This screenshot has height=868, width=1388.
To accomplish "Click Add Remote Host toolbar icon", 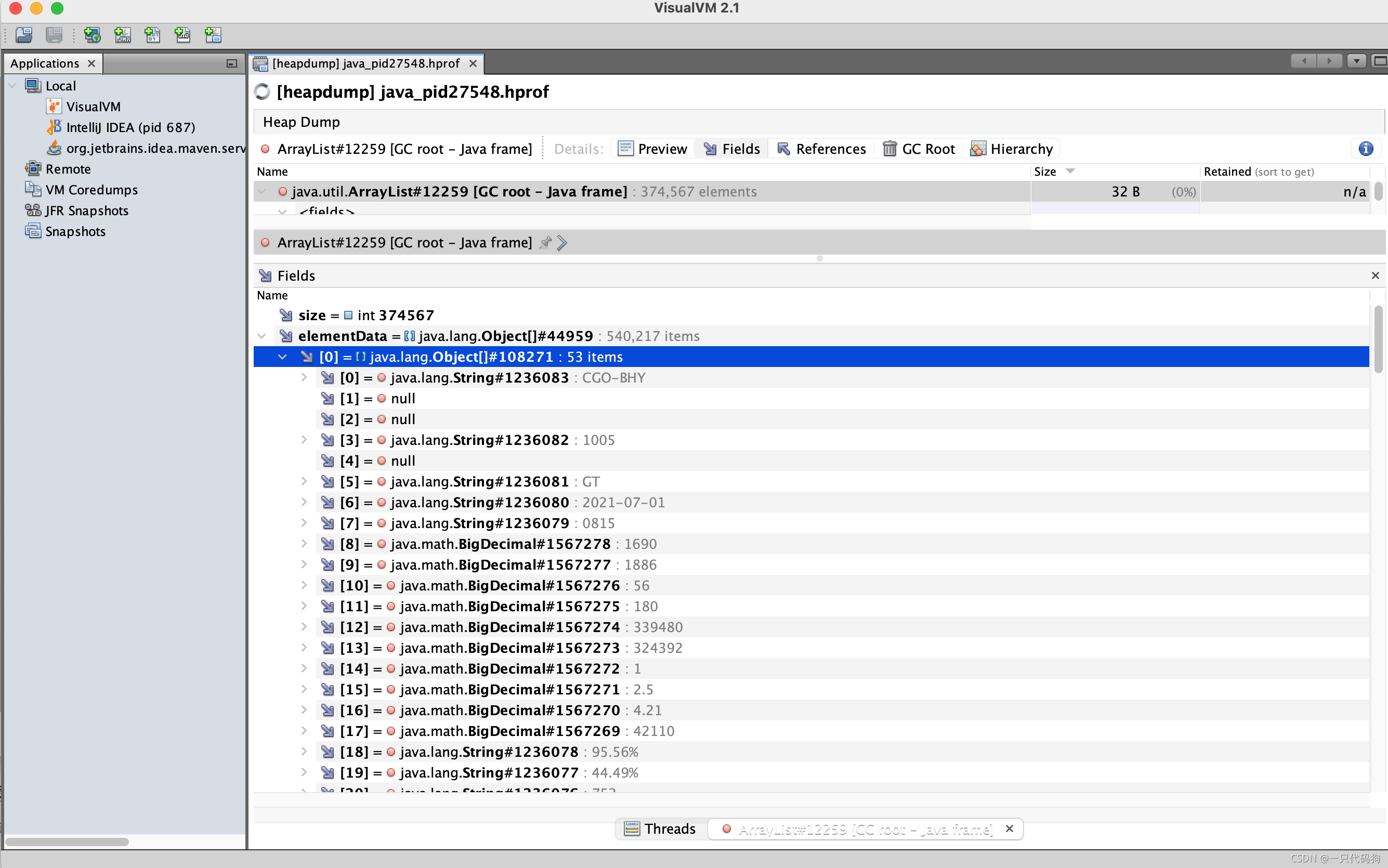I will click(92, 35).
